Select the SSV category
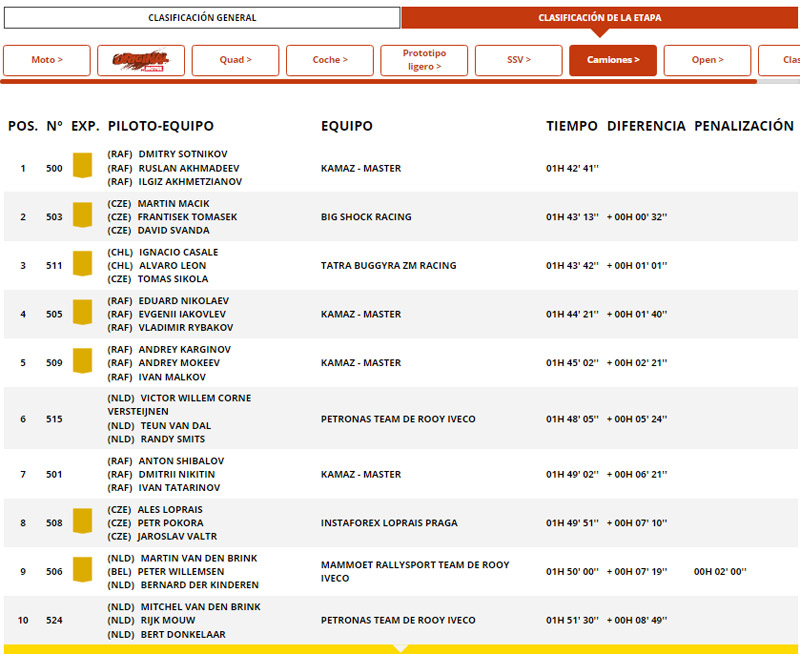The image size is (800, 654). pyautogui.click(x=518, y=60)
